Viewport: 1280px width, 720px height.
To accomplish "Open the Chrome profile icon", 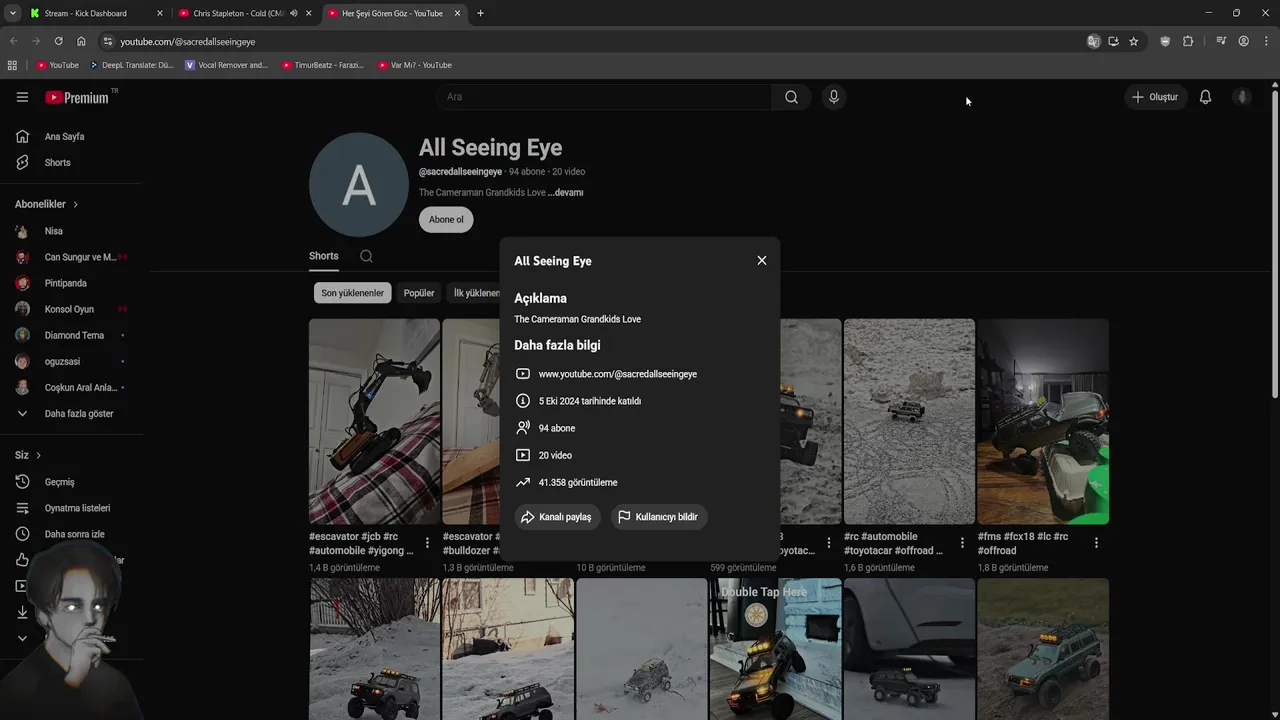I will click(x=1243, y=41).
